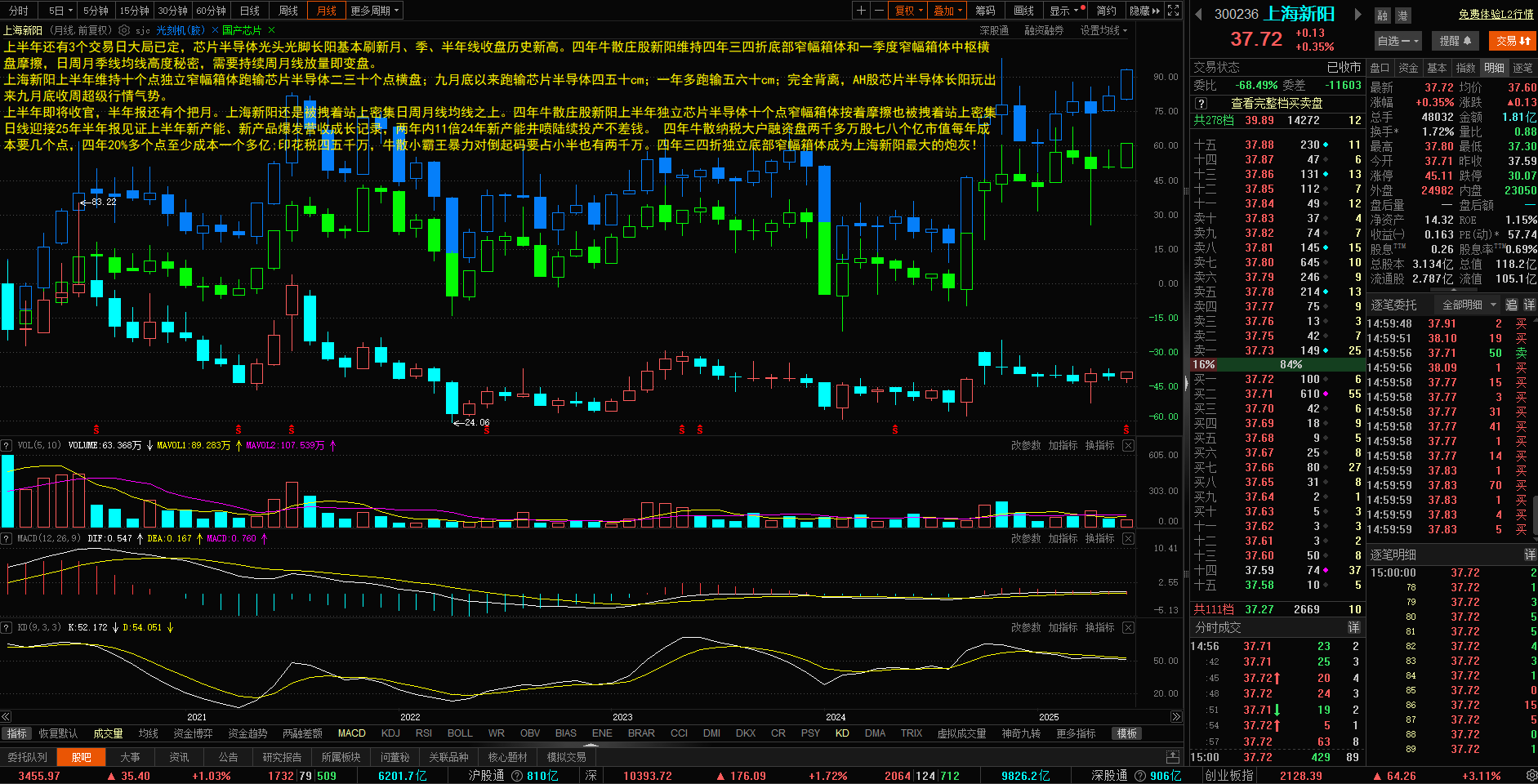Screen dimensions: 1538x784
Task: Open 全部明细 filter dropdown
Action: coord(1469,305)
